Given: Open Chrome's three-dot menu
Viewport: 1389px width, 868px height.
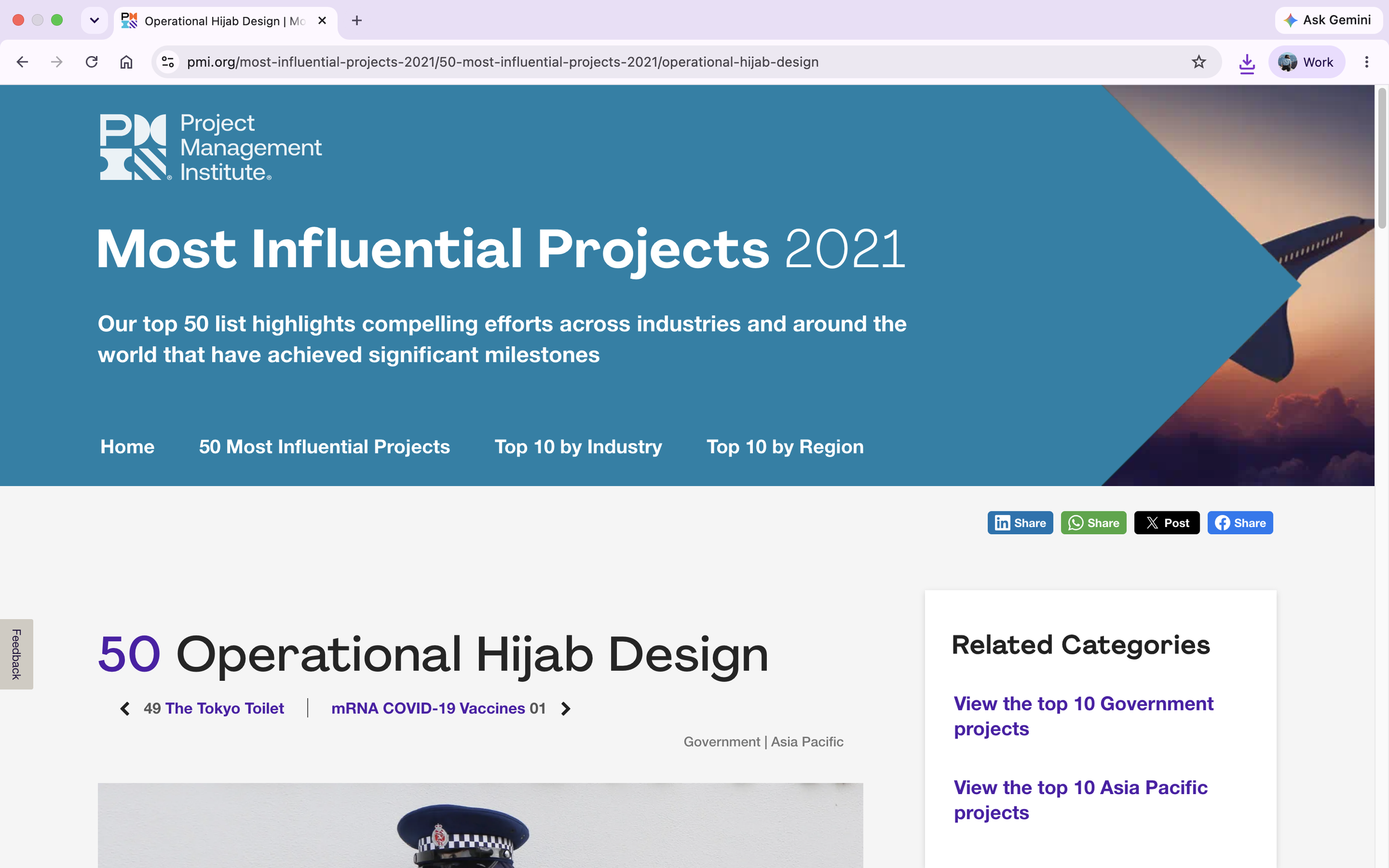Looking at the screenshot, I should pos(1367,62).
